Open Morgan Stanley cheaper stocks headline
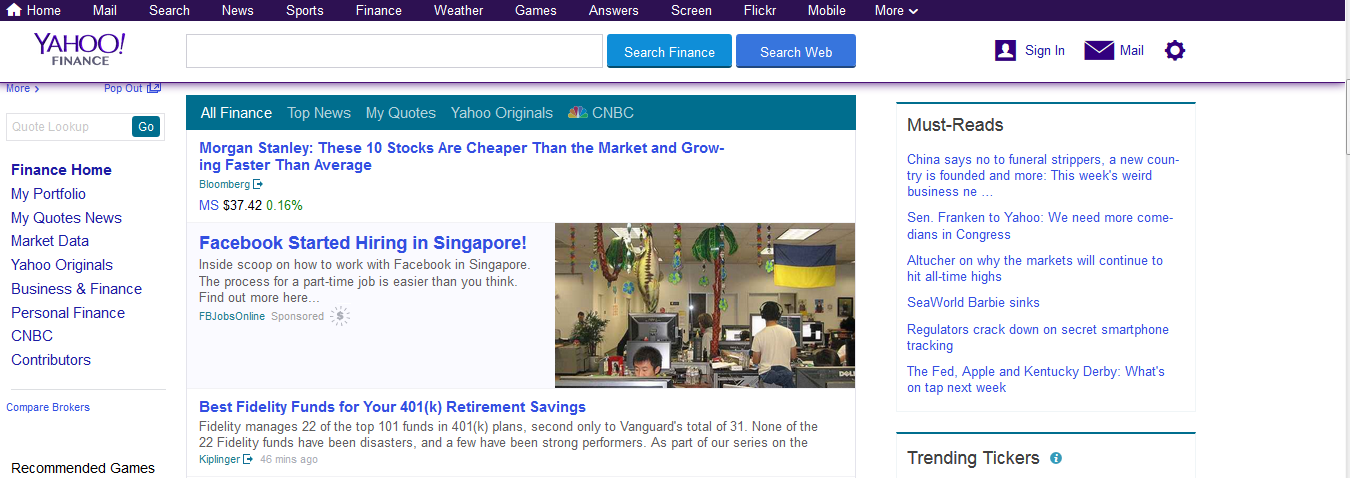Image resolution: width=1350 pixels, height=478 pixels. (x=461, y=156)
